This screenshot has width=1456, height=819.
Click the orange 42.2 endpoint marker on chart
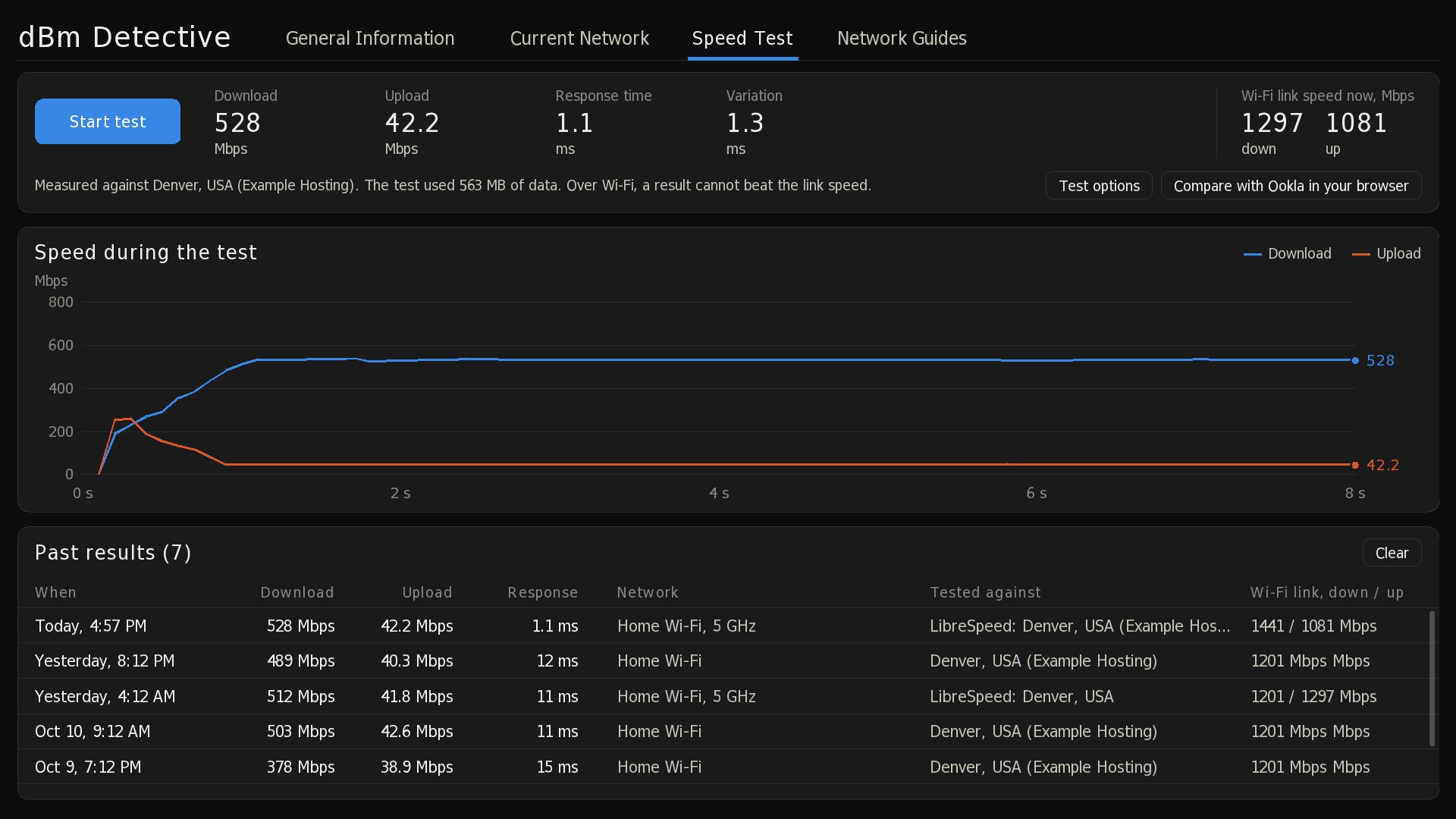[1355, 465]
